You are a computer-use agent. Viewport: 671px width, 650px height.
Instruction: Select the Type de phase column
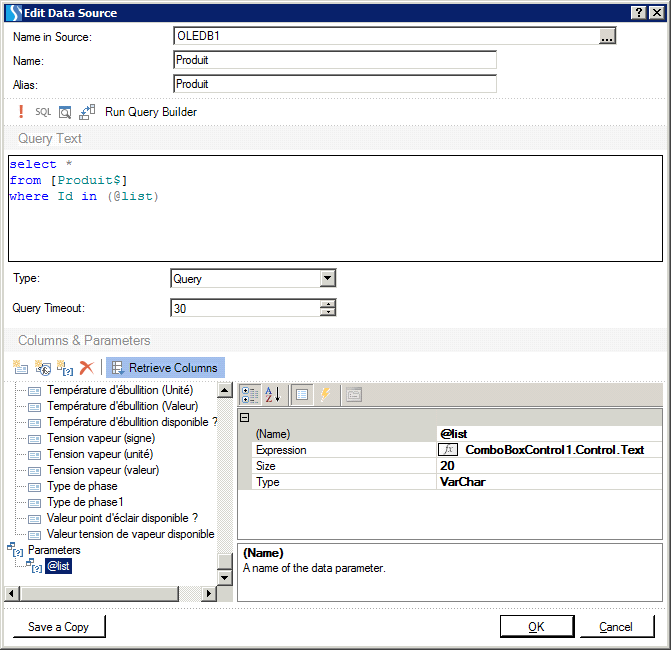click(x=82, y=486)
